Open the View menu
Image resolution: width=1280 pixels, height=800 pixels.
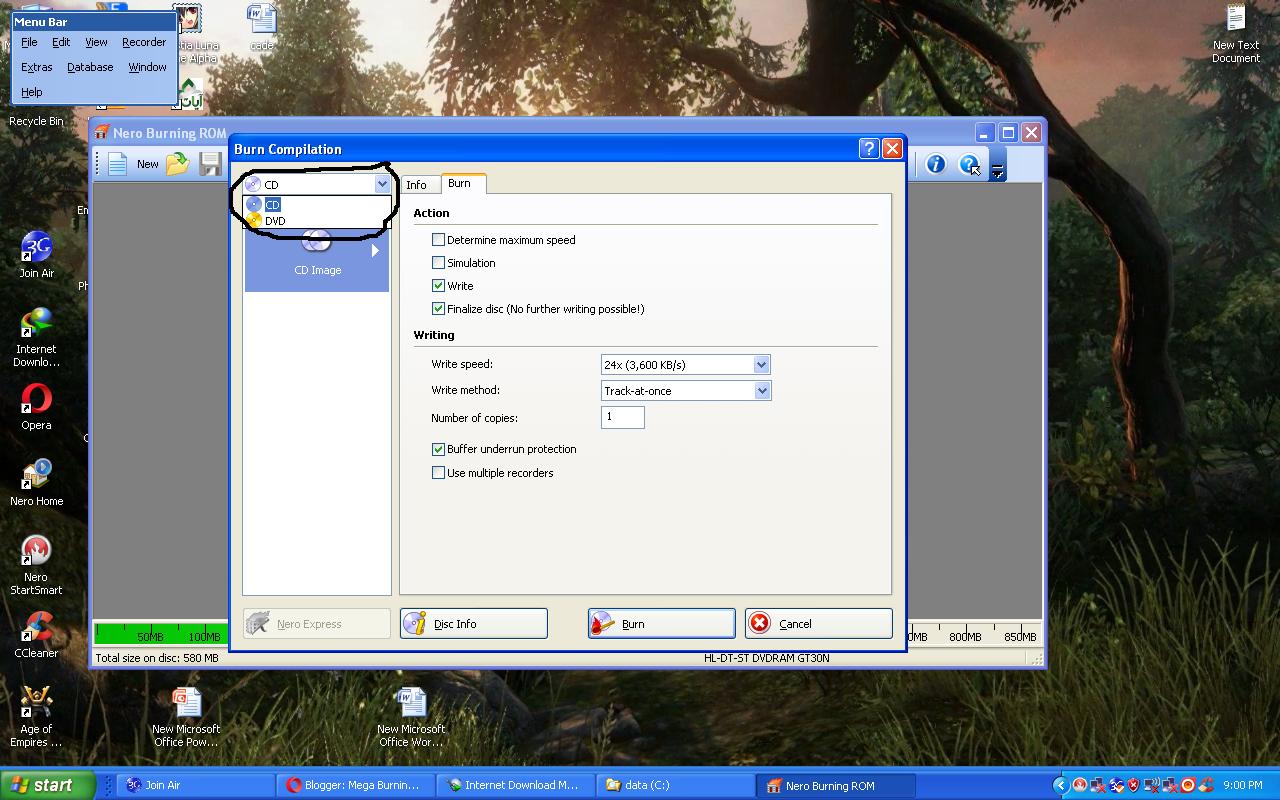click(x=96, y=42)
